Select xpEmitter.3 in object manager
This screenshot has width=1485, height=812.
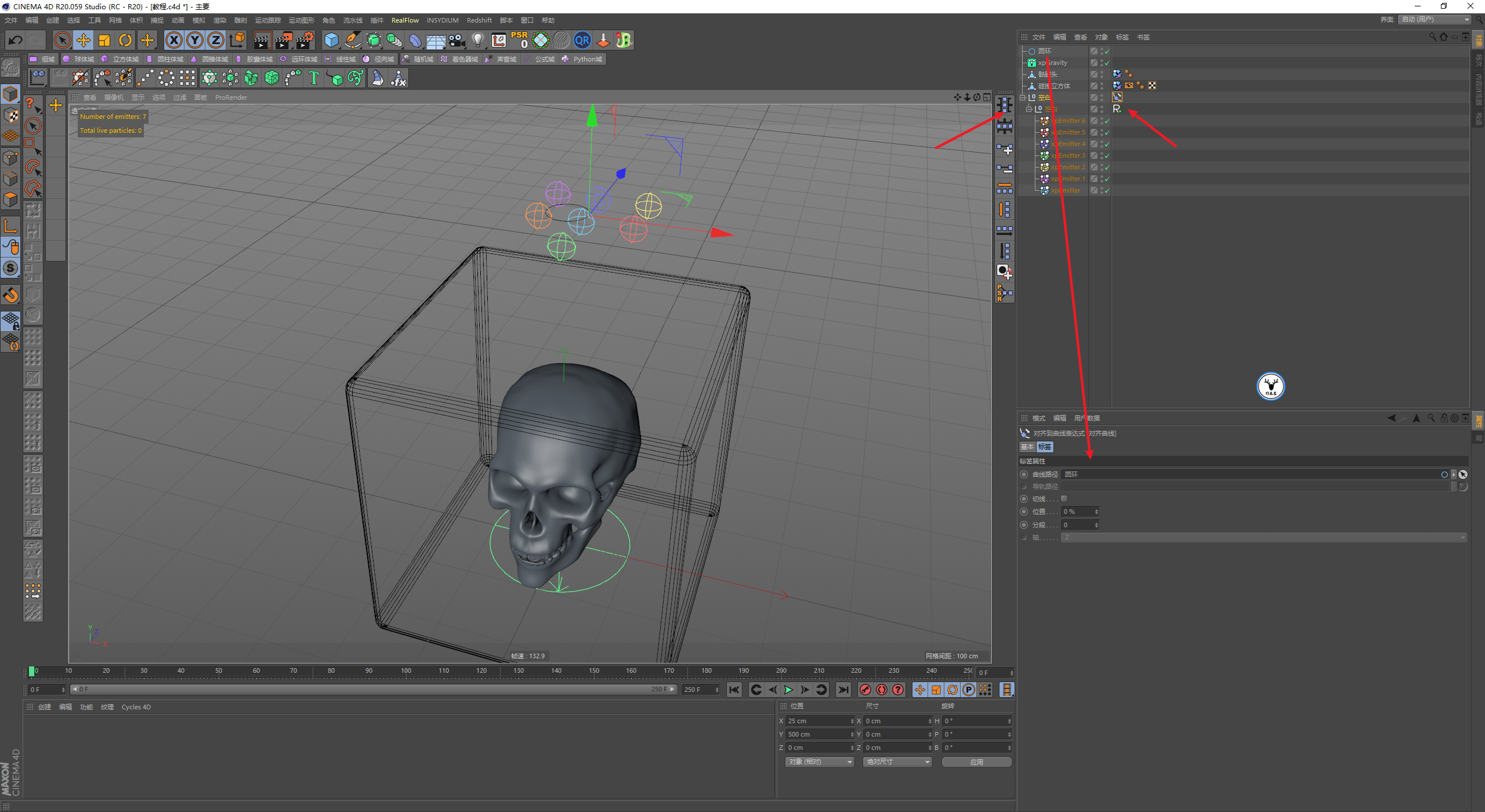point(1068,155)
